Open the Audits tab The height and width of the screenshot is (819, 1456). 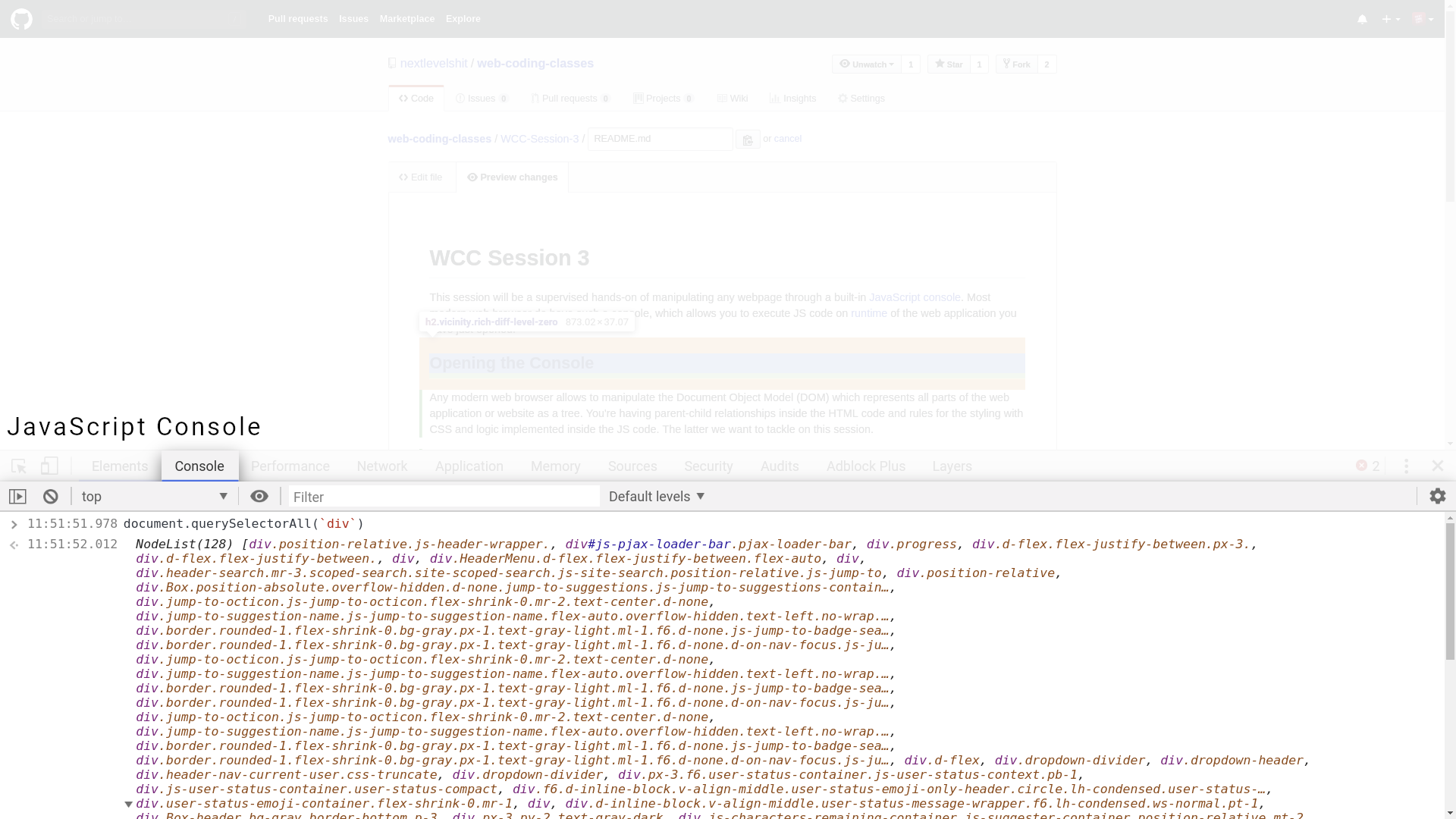[780, 466]
